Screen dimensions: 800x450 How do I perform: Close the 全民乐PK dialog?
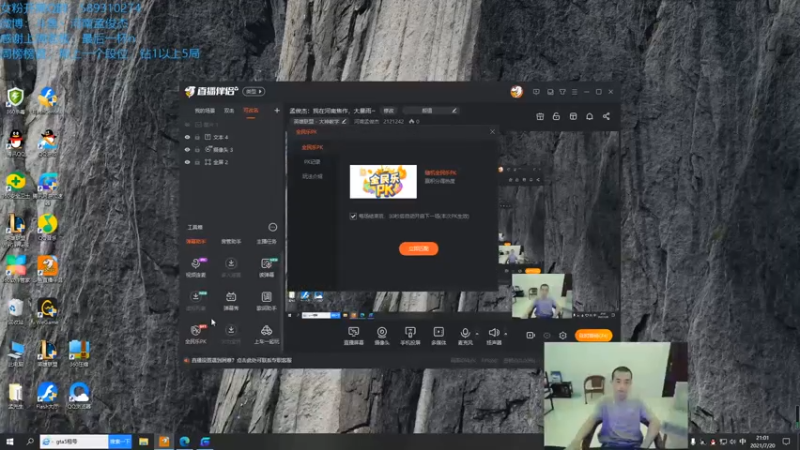click(492, 132)
